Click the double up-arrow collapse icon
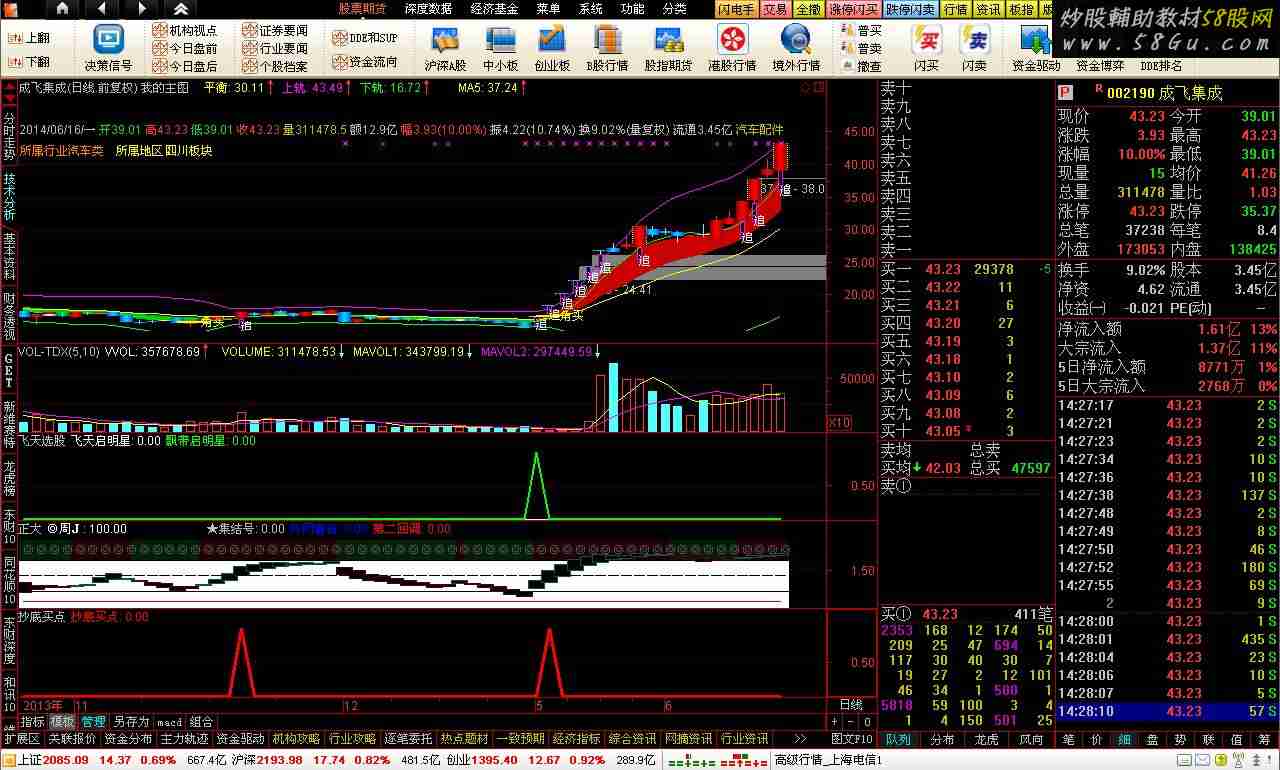Viewport: 1280px width, 770px height. click(x=180, y=9)
